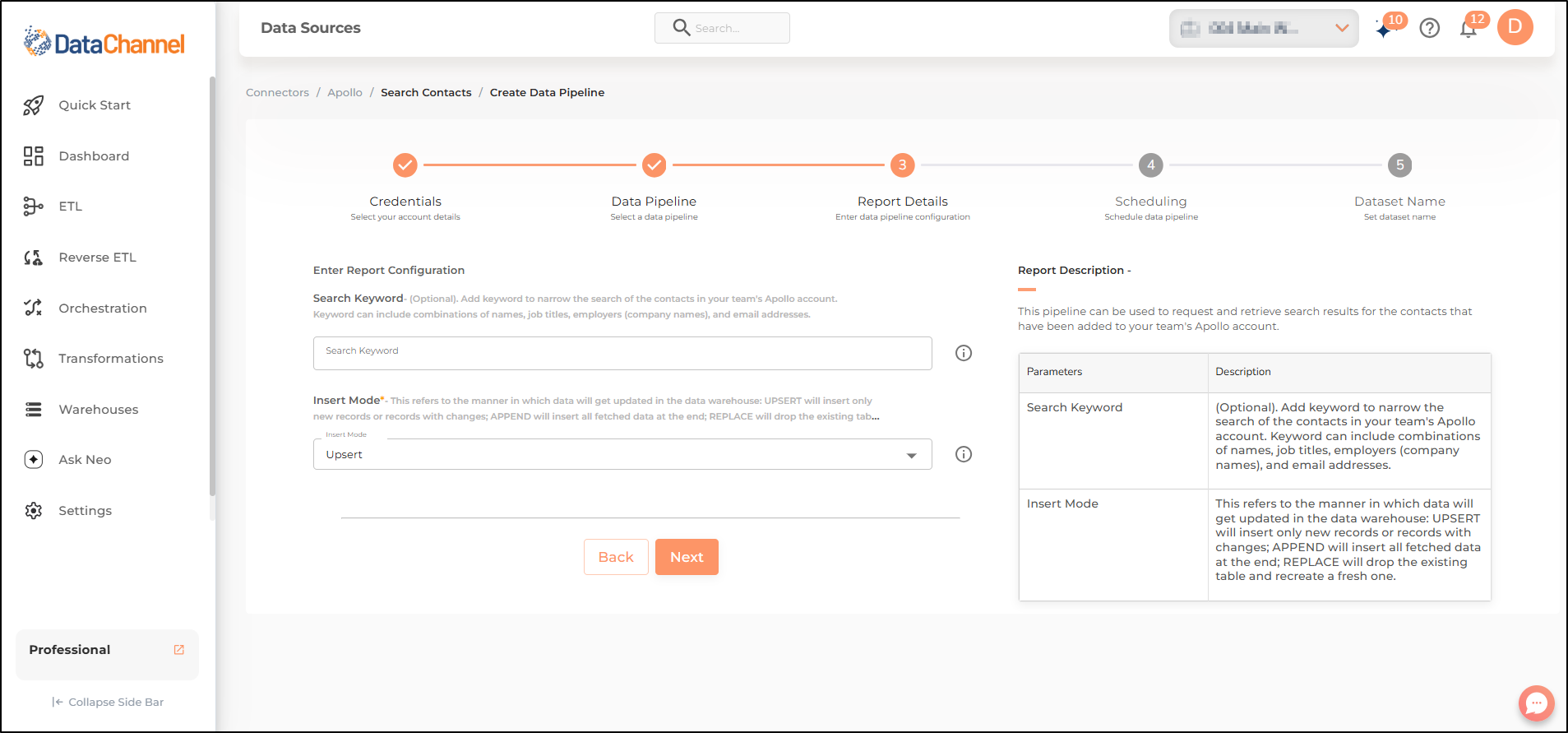This screenshot has height=733, width=1568.
Task: Click the Create Data Pipeline breadcrumb text
Action: [x=547, y=92]
